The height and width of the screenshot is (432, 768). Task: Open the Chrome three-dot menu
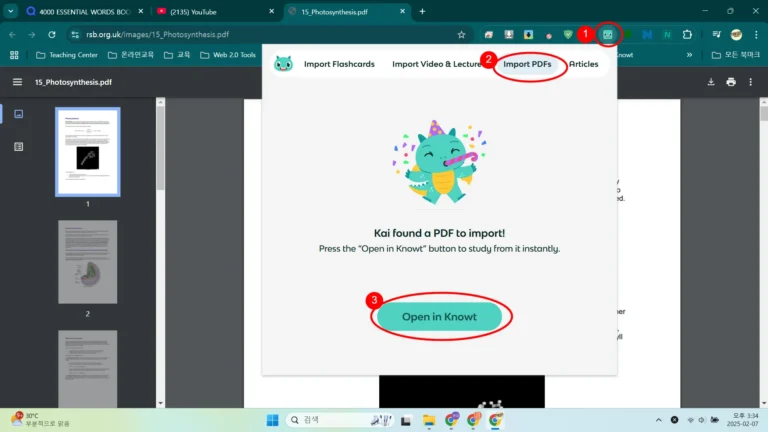(756, 34)
